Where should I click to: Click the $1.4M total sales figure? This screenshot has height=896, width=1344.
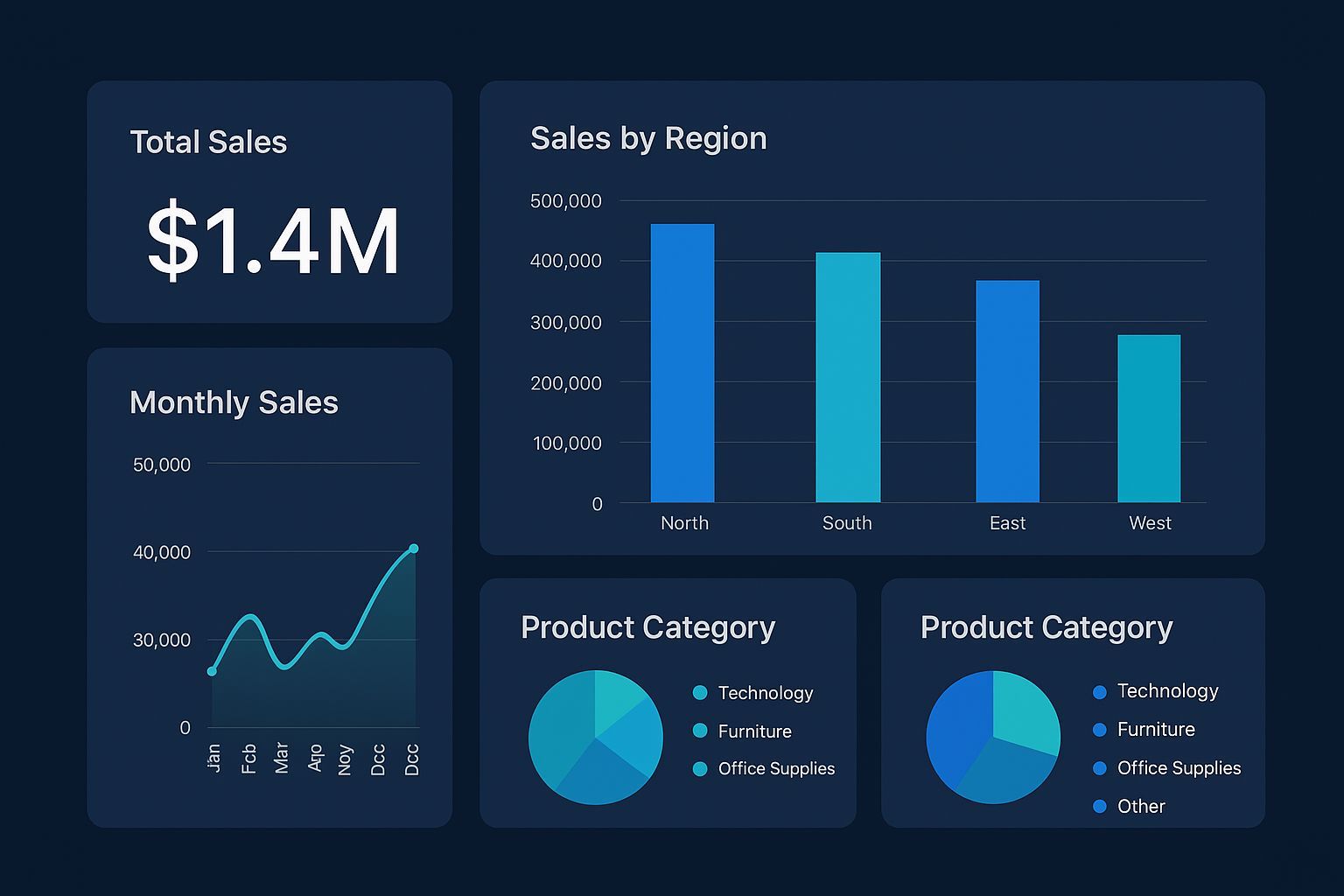(273, 241)
